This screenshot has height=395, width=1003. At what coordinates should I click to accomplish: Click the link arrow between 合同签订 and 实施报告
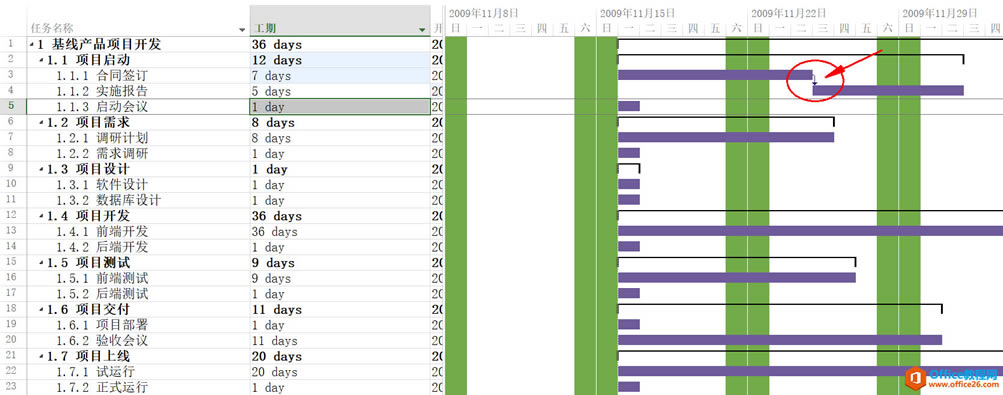point(814,81)
